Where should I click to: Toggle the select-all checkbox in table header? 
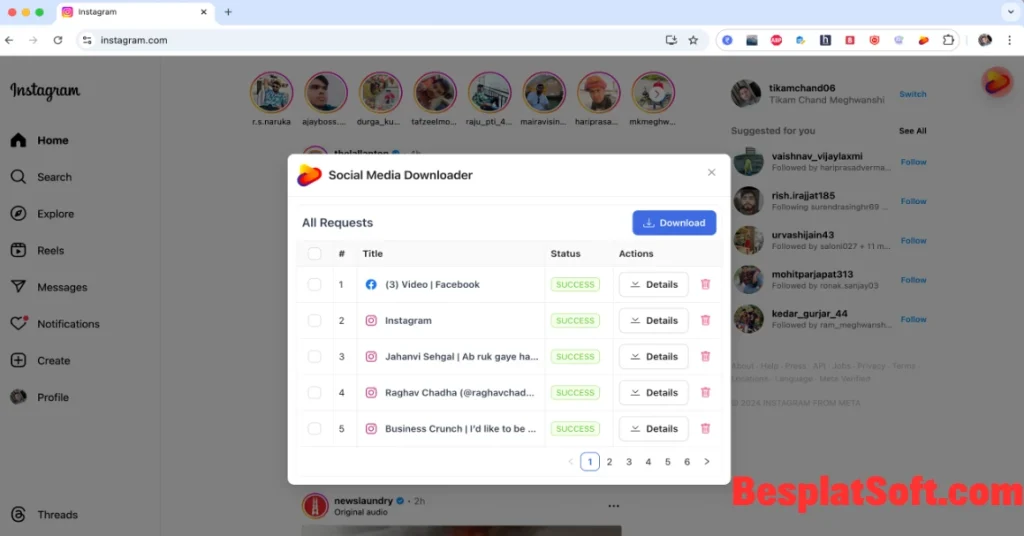314,254
